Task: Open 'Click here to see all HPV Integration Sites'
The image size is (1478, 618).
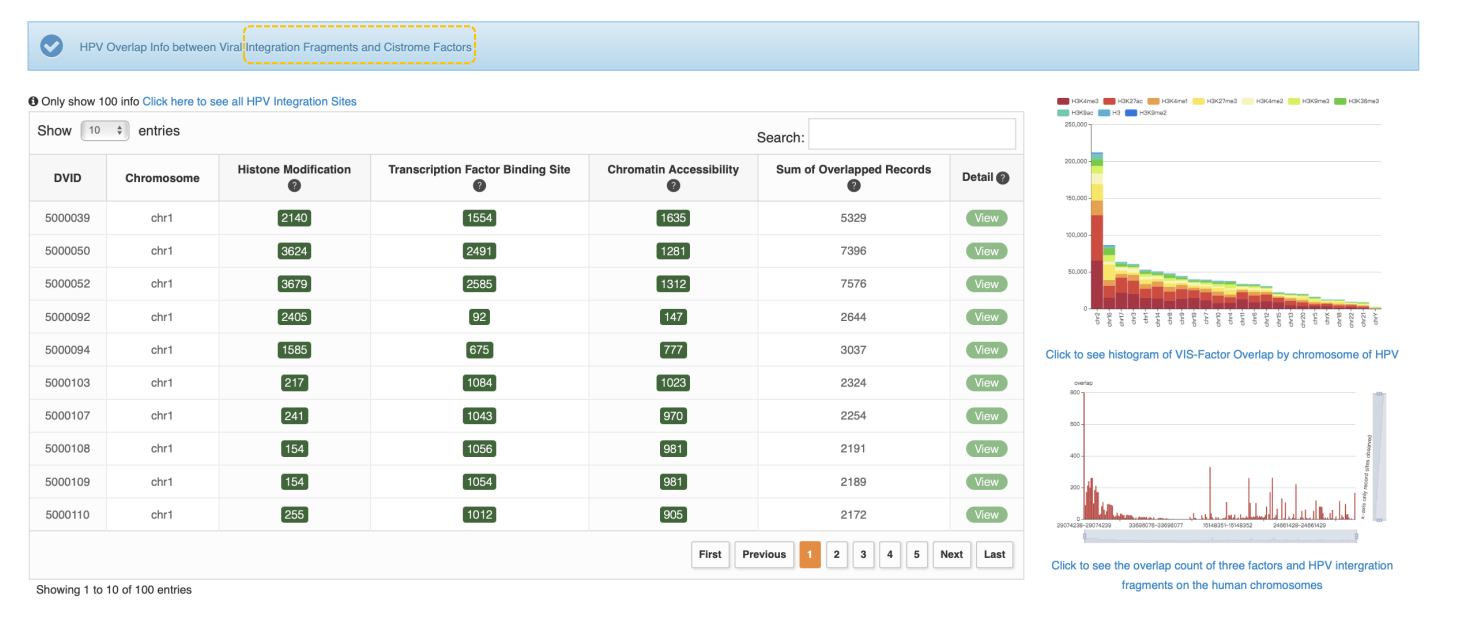Action: [x=249, y=101]
